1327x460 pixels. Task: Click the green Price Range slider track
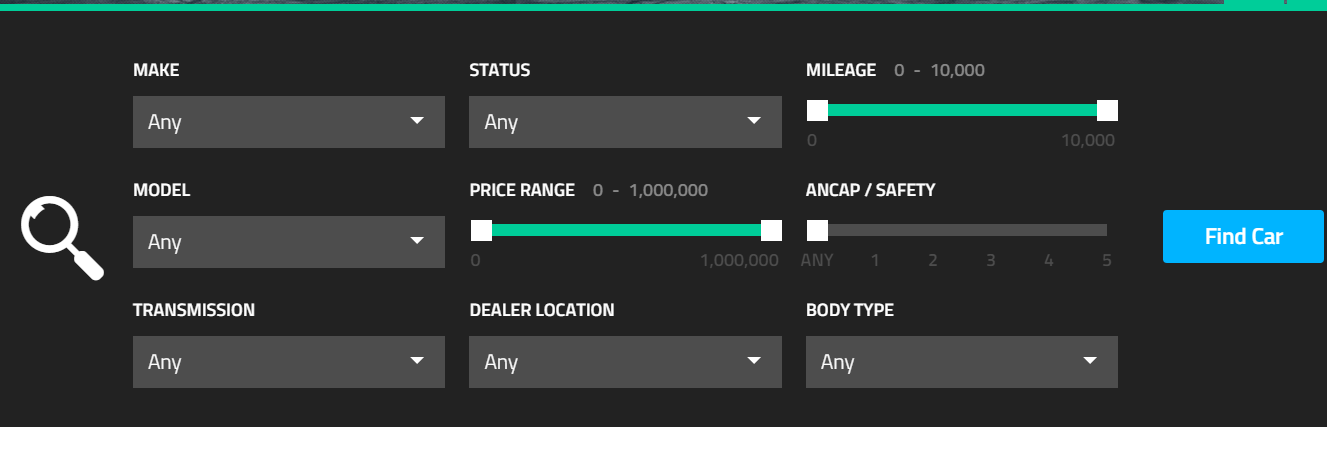tap(626, 230)
